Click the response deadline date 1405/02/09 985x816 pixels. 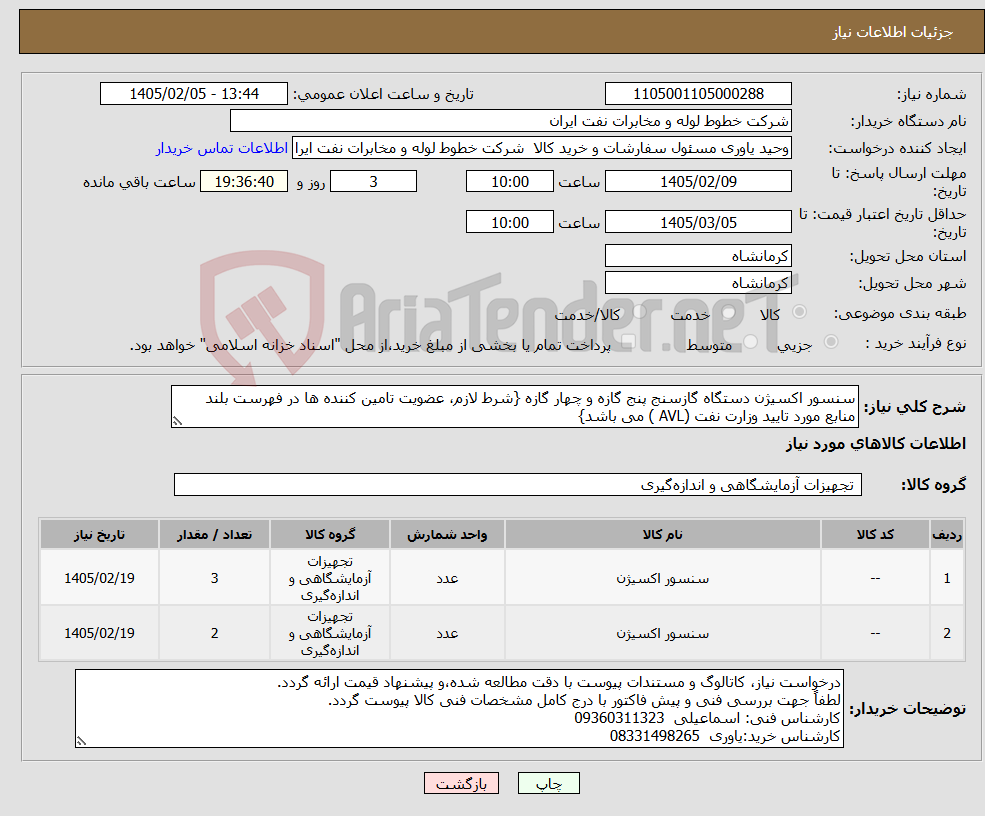coord(698,182)
